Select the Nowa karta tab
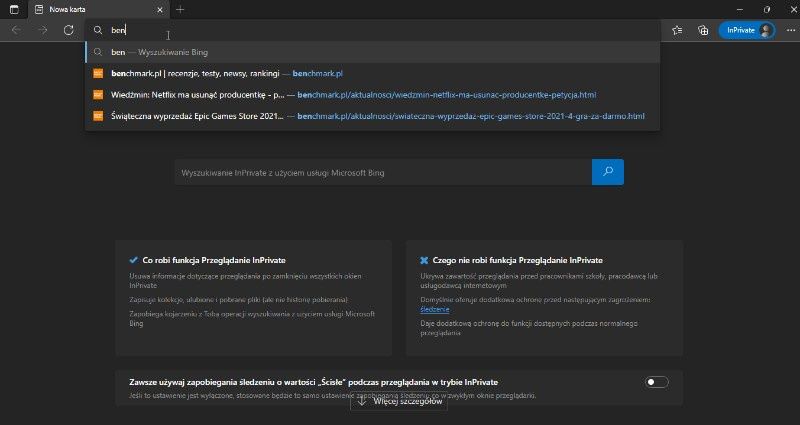This screenshot has width=800, height=425. click(x=97, y=9)
